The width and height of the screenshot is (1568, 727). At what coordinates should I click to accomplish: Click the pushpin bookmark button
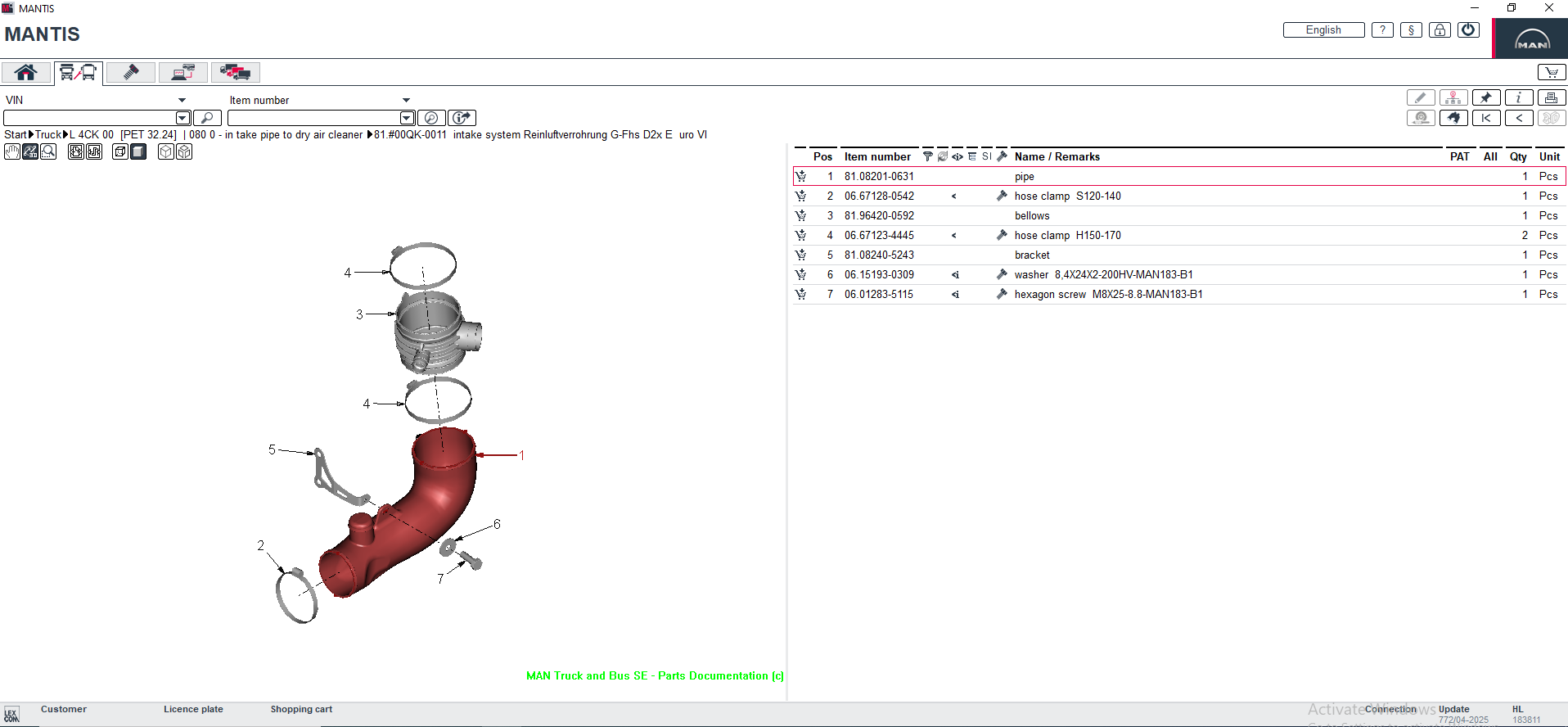(x=1486, y=97)
